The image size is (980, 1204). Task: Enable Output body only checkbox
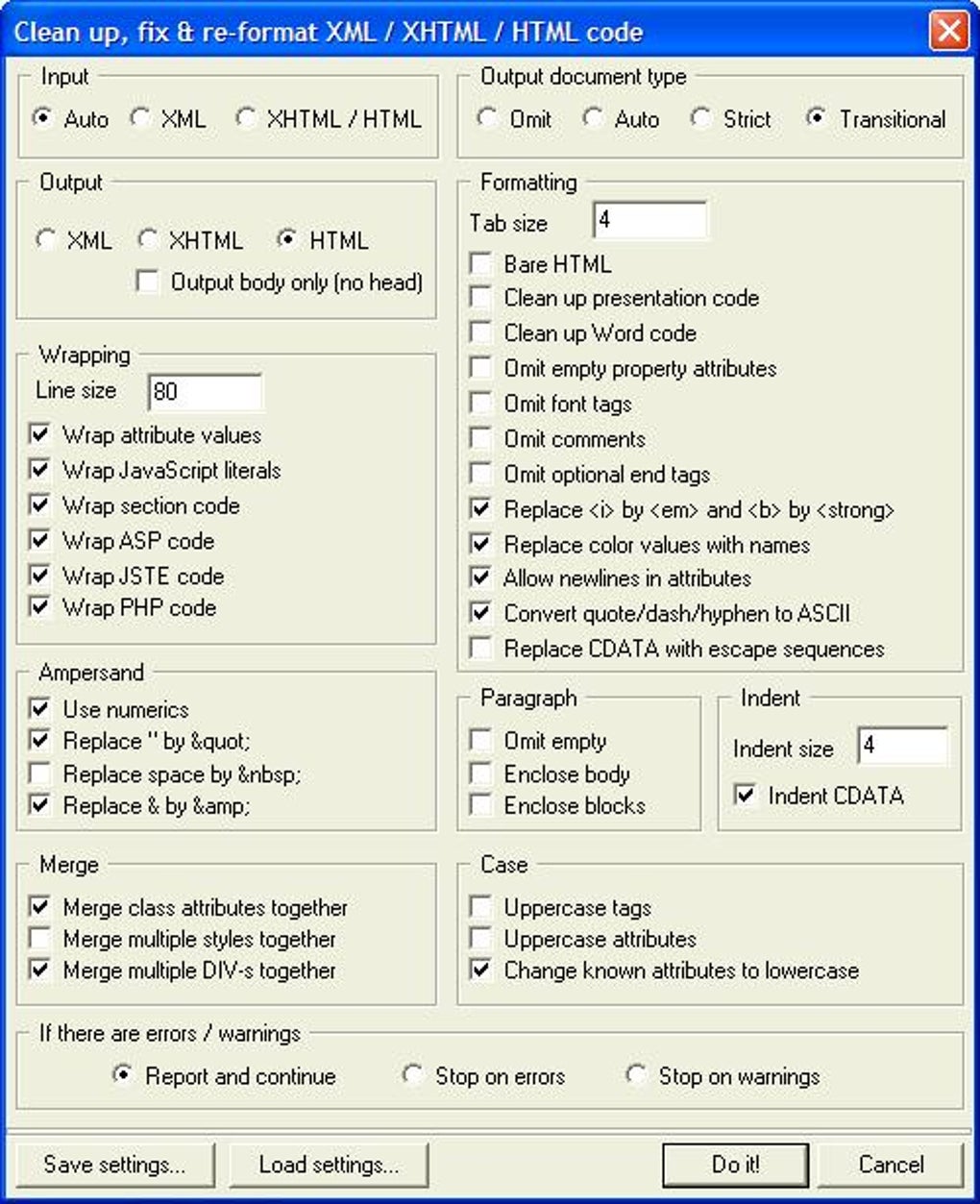pyautogui.click(x=148, y=282)
